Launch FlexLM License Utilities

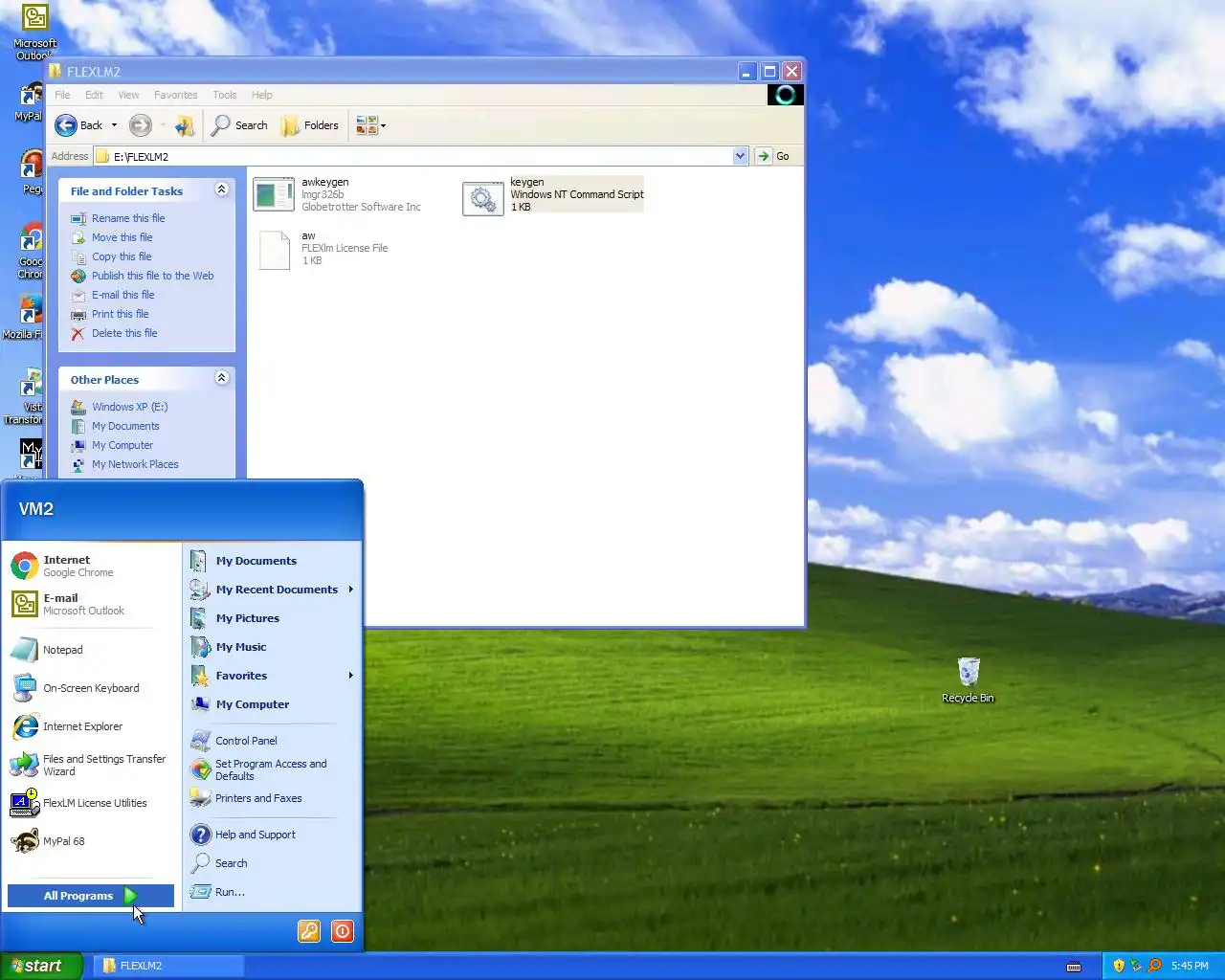pos(92,803)
